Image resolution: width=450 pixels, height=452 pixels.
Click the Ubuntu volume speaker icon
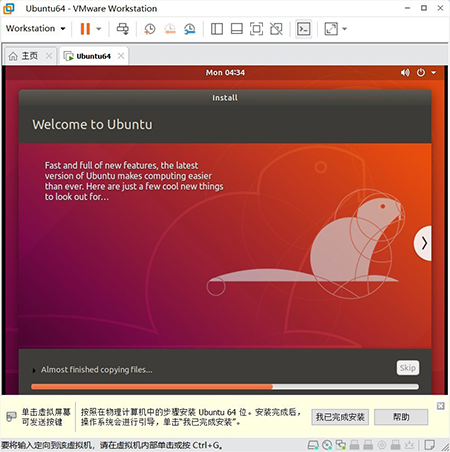[x=405, y=72]
